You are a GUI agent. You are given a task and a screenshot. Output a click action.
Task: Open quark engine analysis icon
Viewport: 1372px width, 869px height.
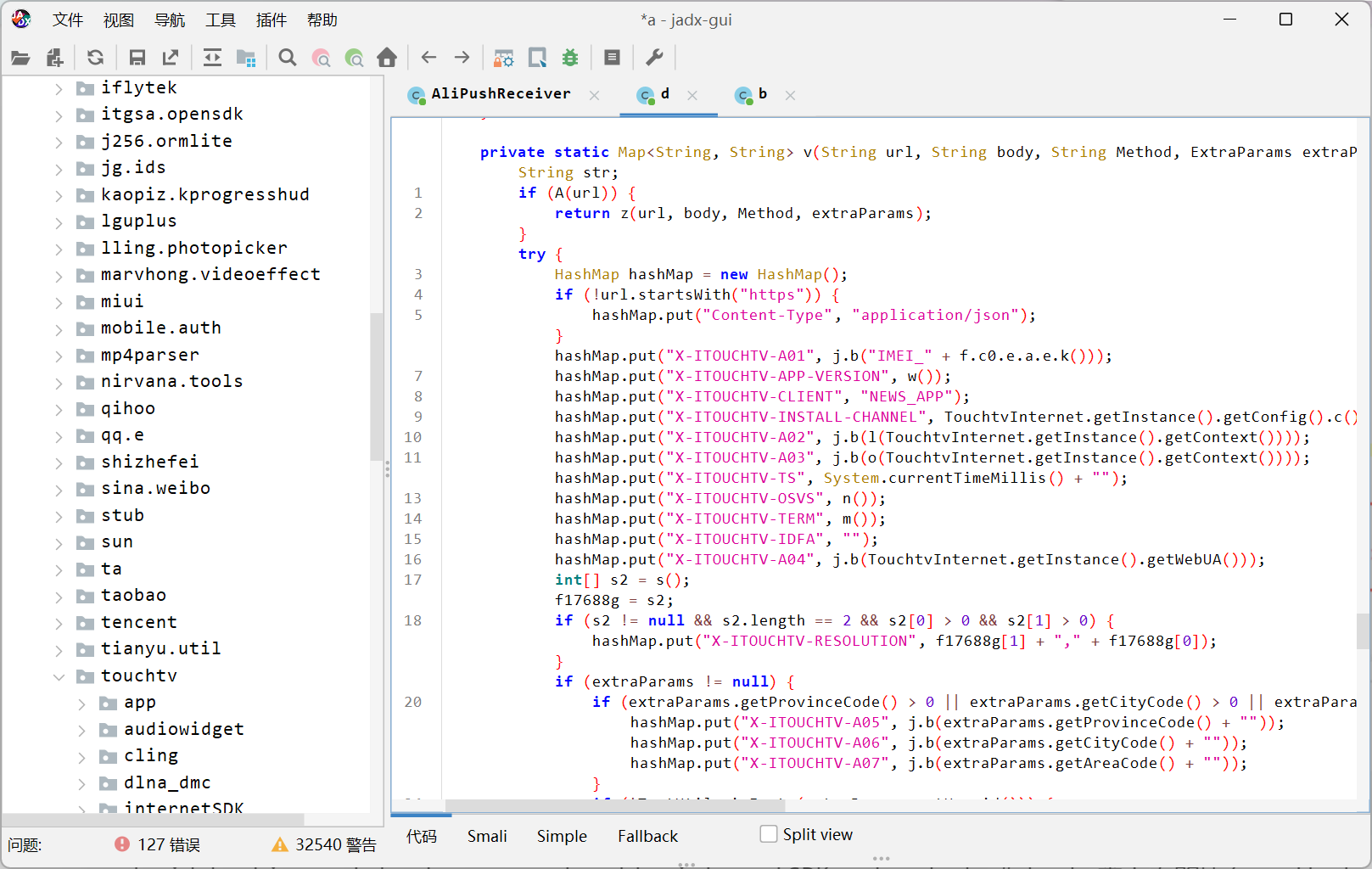(x=537, y=58)
